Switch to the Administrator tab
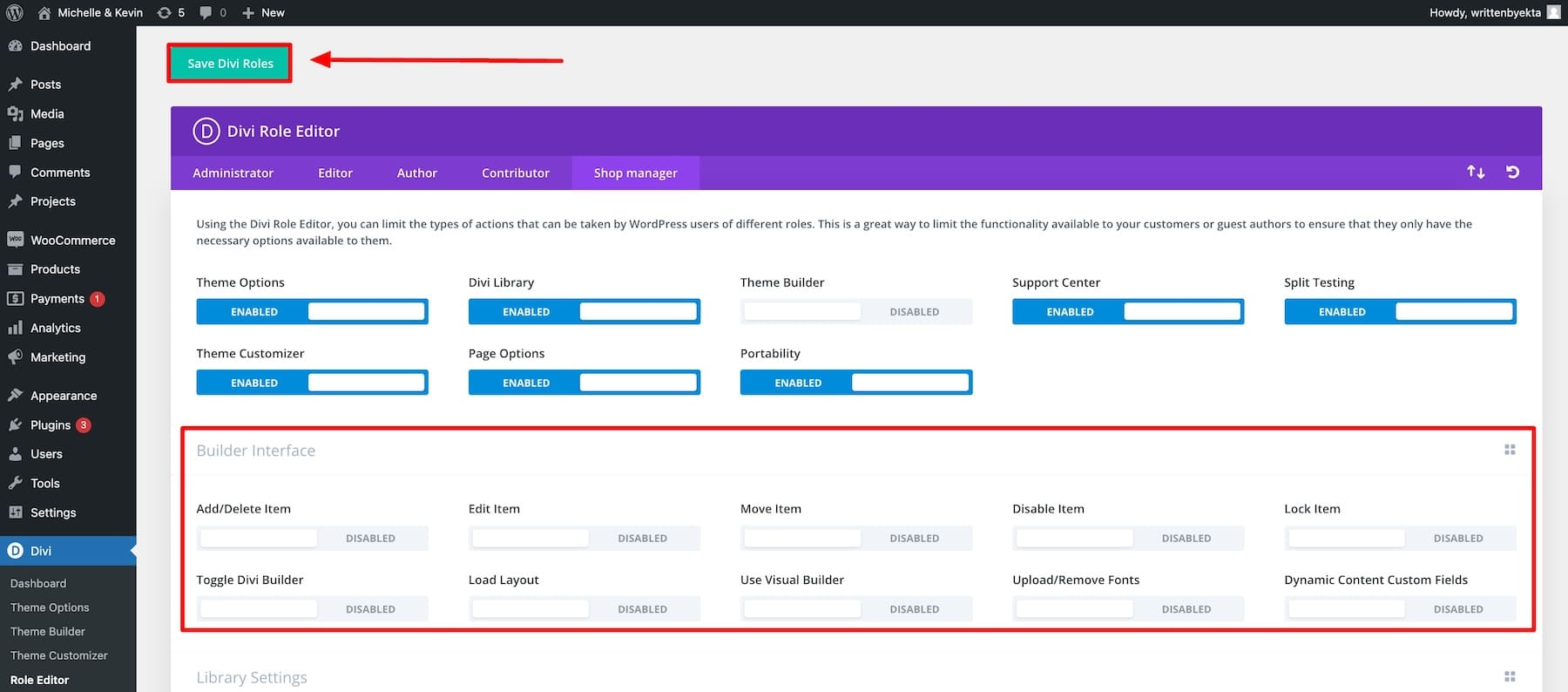Image resolution: width=1568 pixels, height=692 pixels. tap(233, 173)
